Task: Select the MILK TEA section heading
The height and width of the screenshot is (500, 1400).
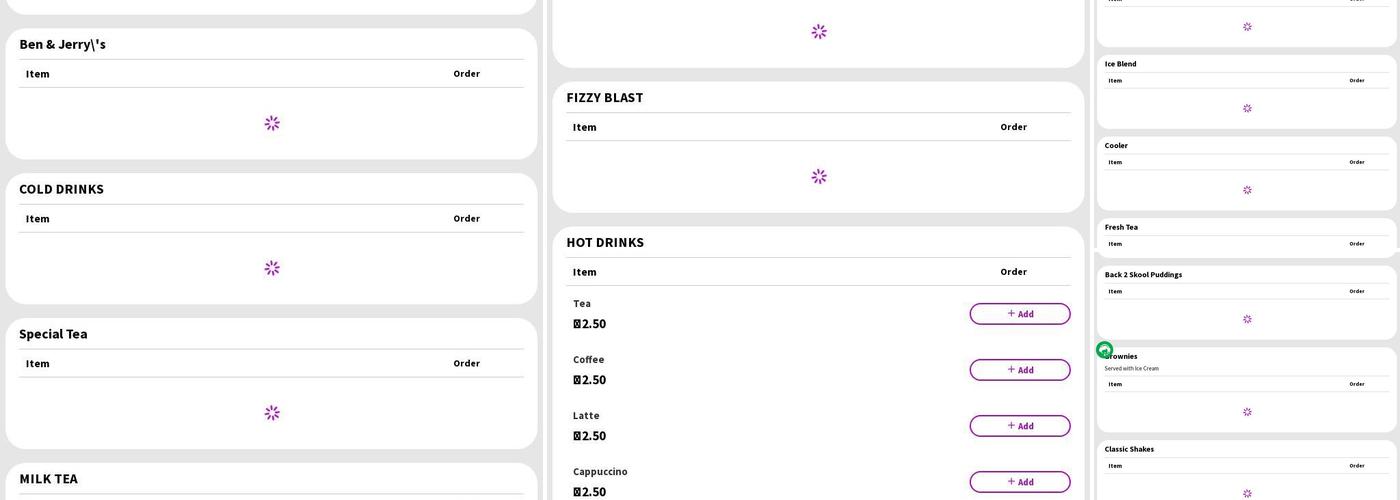Action: point(48,479)
